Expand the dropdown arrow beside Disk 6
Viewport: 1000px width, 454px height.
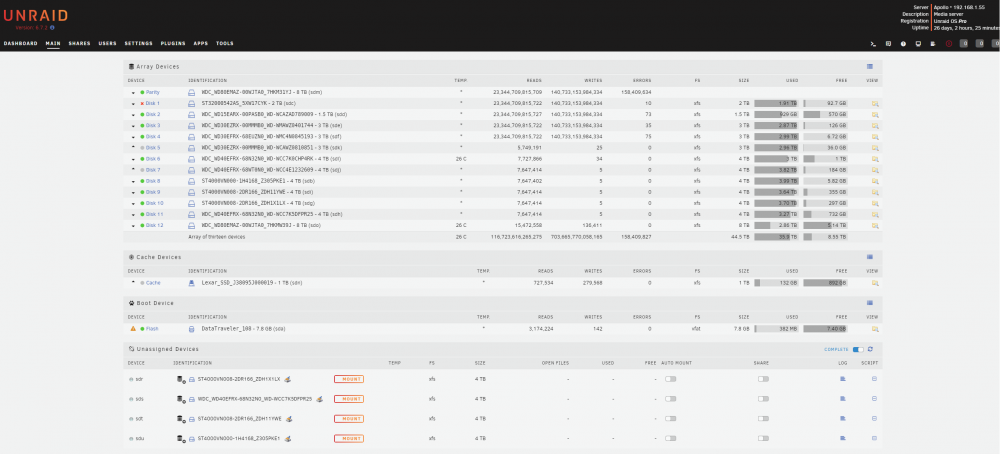(x=133, y=159)
